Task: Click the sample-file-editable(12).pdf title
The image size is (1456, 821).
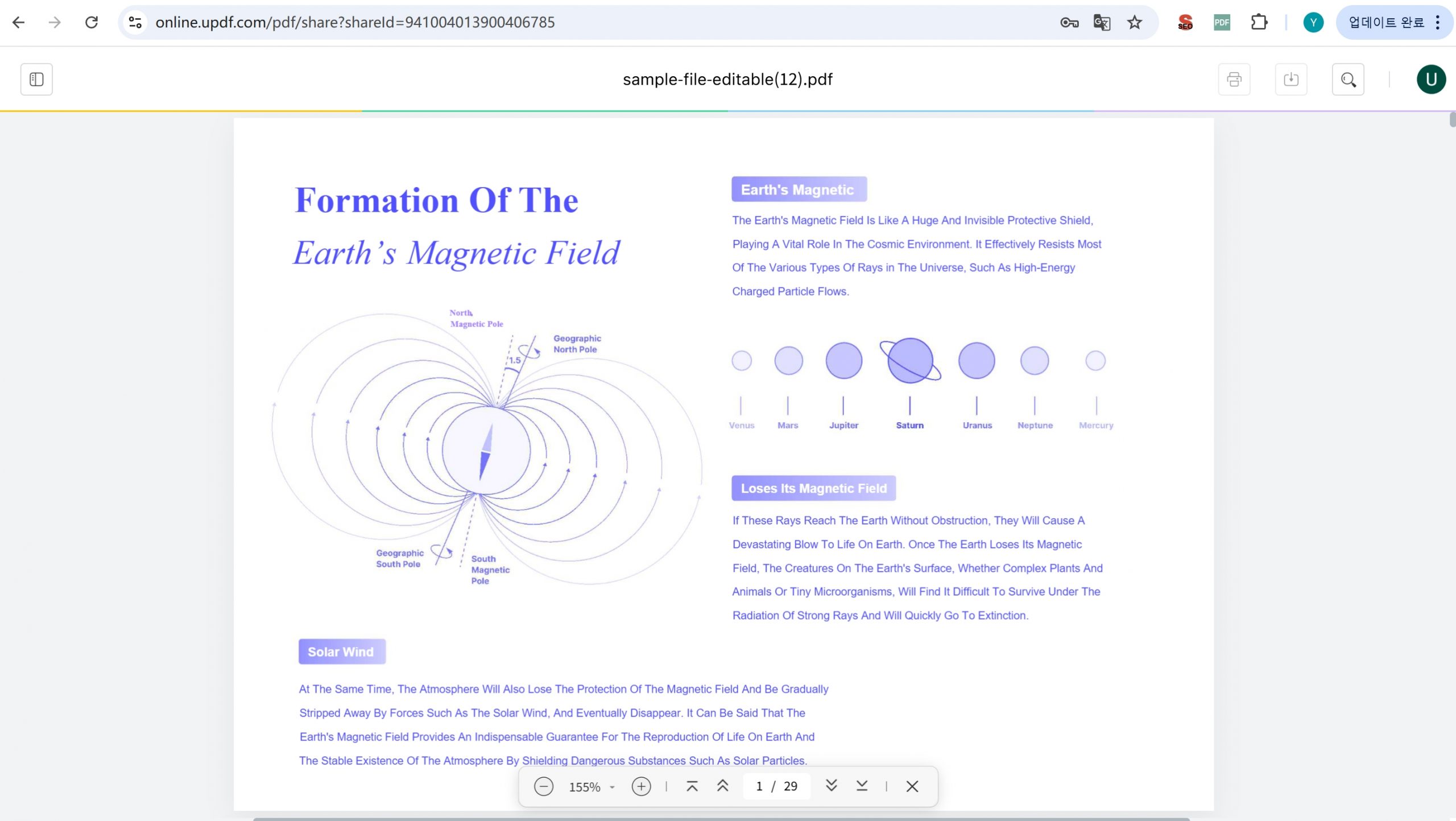Action: point(727,79)
